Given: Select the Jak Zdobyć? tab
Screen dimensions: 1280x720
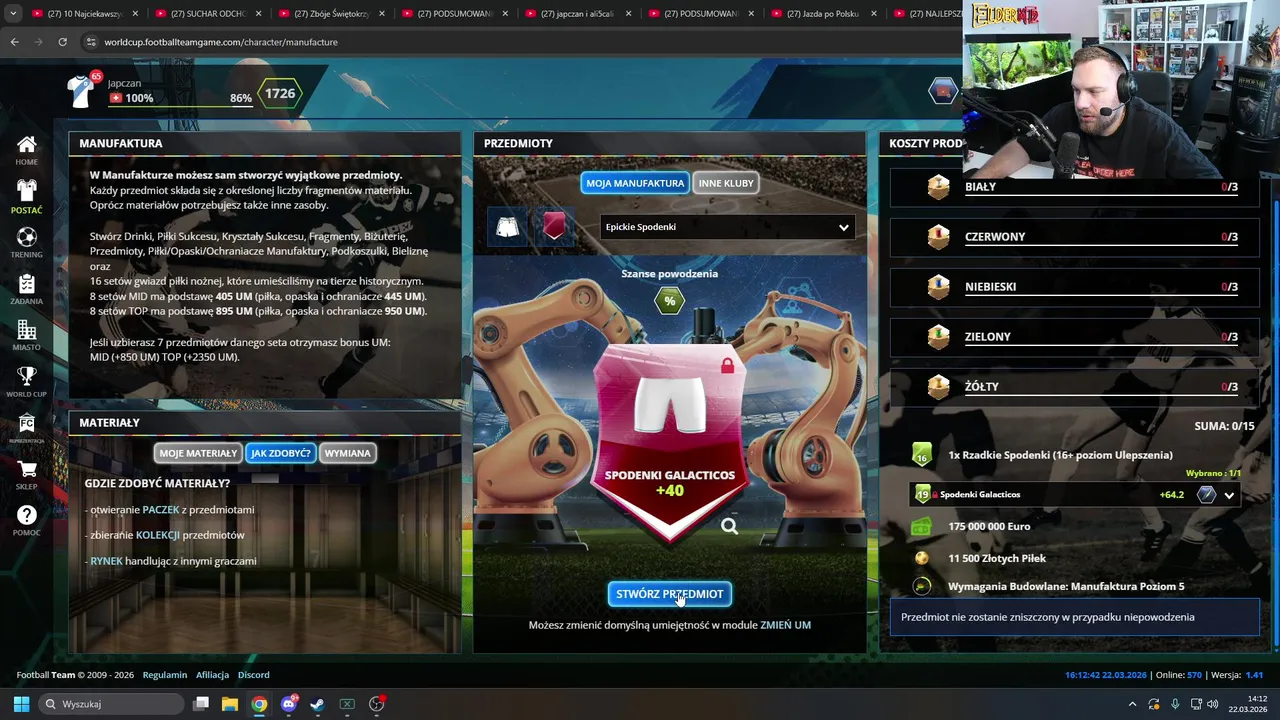Looking at the screenshot, I should 281,453.
